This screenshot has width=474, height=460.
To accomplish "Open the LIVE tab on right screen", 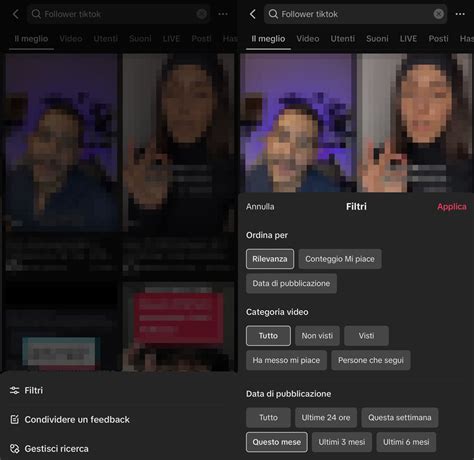I will pos(408,39).
